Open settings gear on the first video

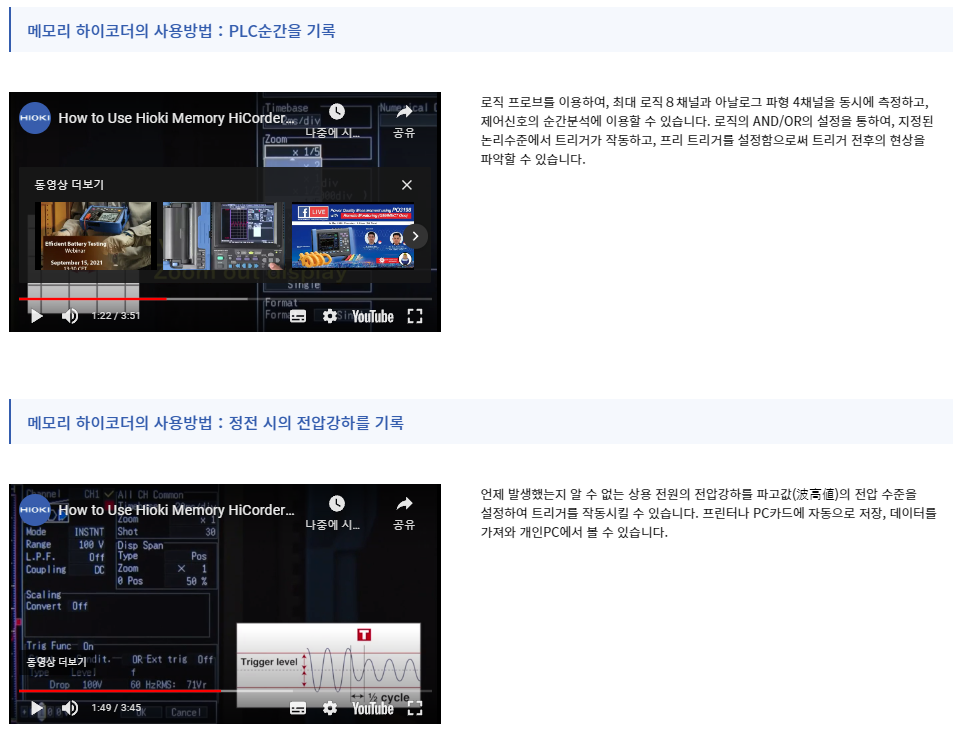click(330, 316)
